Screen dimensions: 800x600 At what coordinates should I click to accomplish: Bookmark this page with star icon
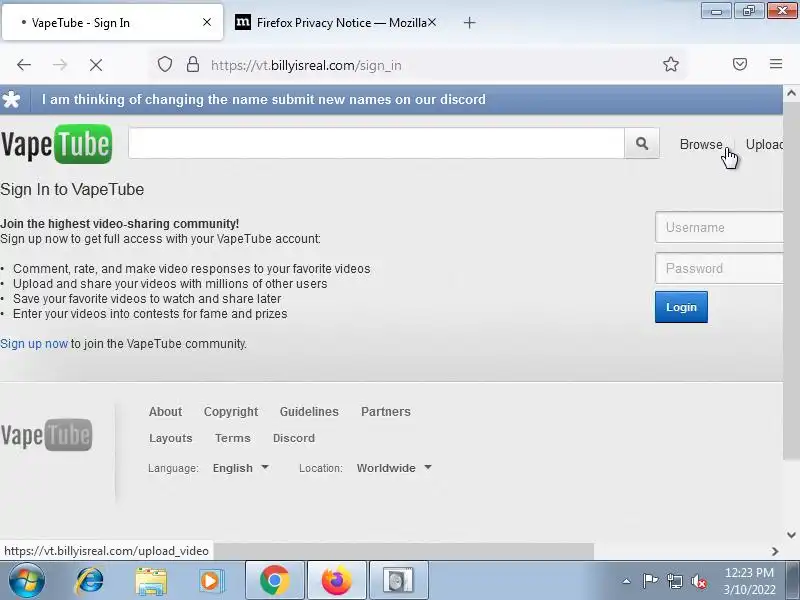pyautogui.click(x=670, y=64)
